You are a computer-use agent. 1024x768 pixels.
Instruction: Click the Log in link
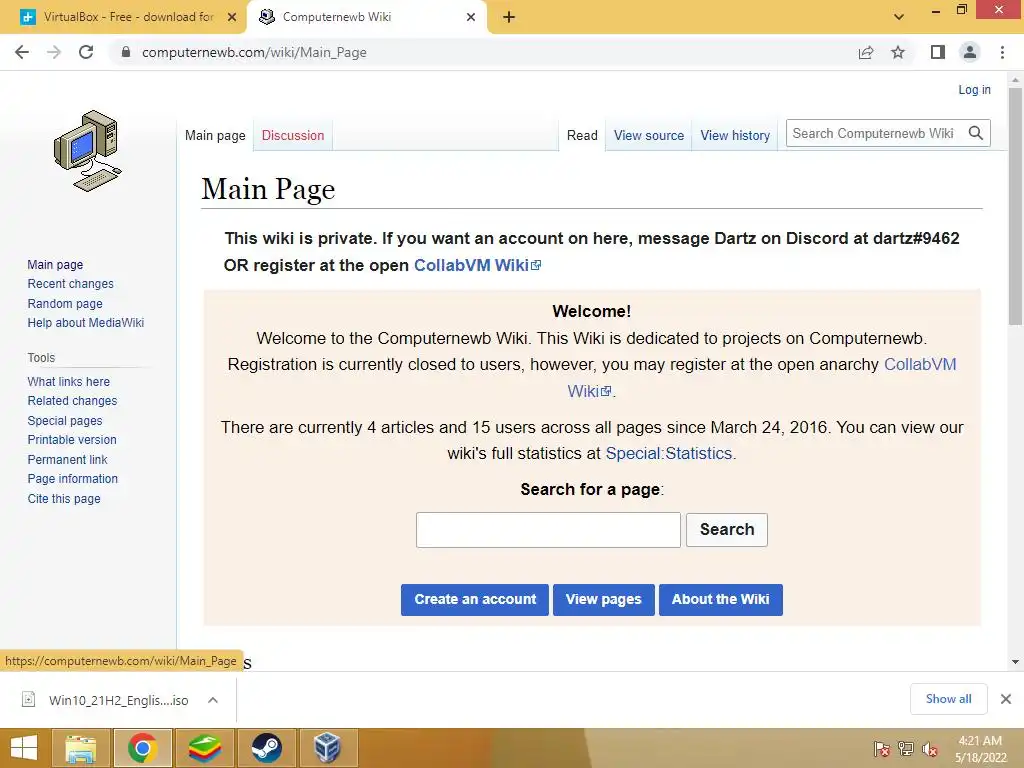click(974, 89)
